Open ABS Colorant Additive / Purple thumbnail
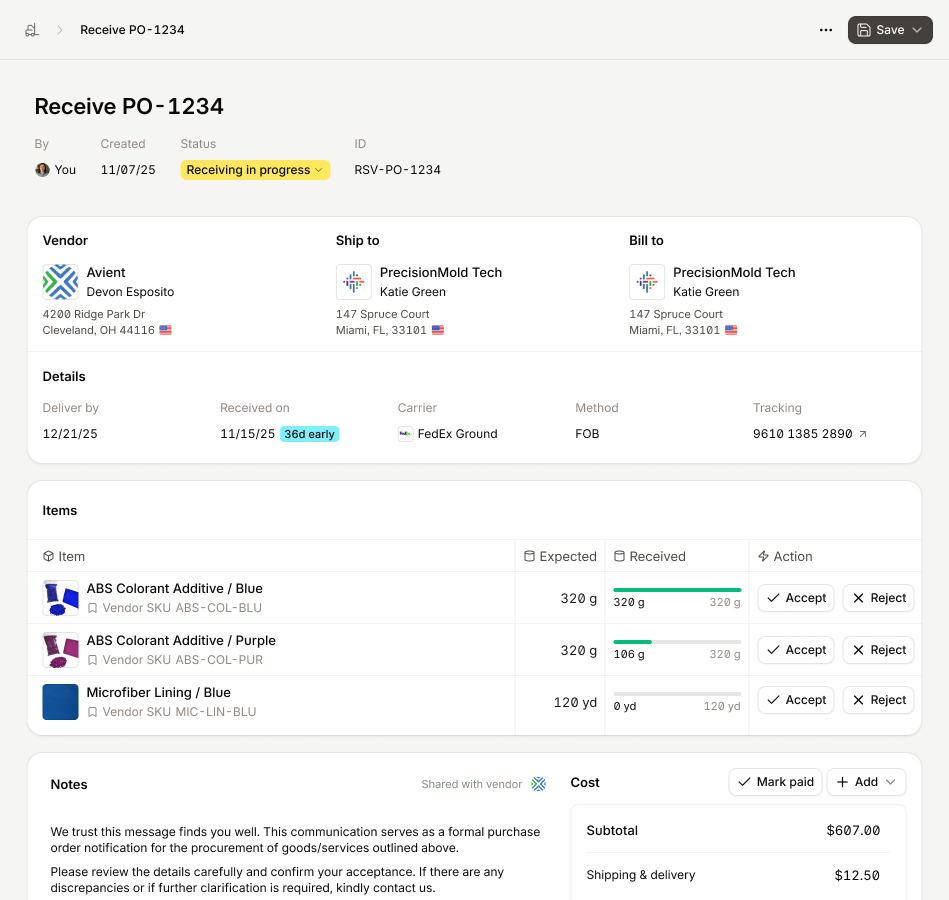The height and width of the screenshot is (900, 949). 61,650
